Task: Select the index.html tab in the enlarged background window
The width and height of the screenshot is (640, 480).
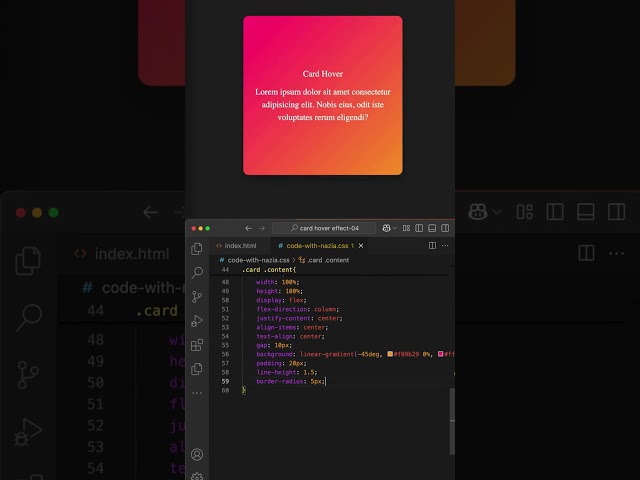Action: [x=121, y=254]
